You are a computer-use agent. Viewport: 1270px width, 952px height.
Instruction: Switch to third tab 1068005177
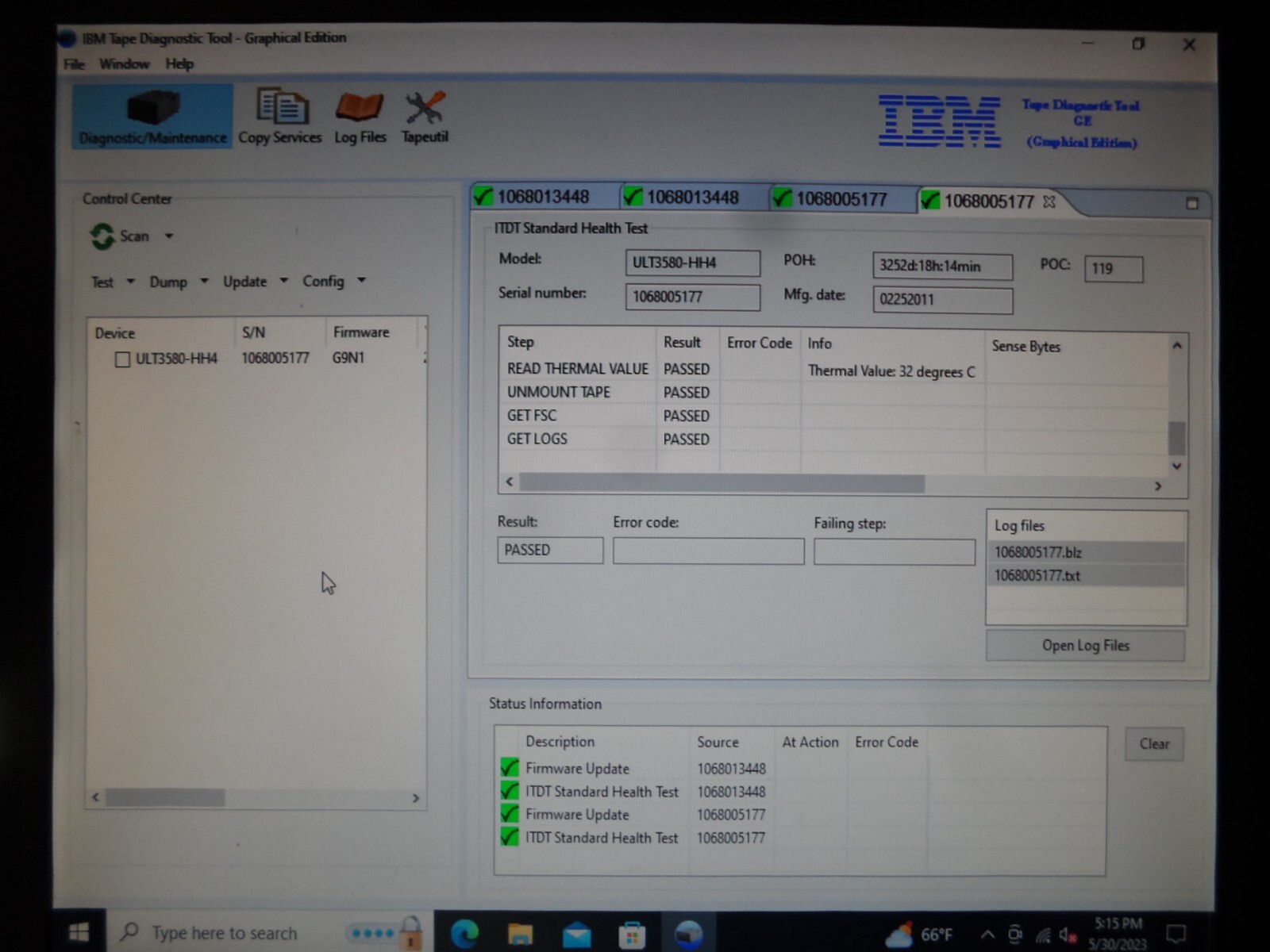pos(841,198)
